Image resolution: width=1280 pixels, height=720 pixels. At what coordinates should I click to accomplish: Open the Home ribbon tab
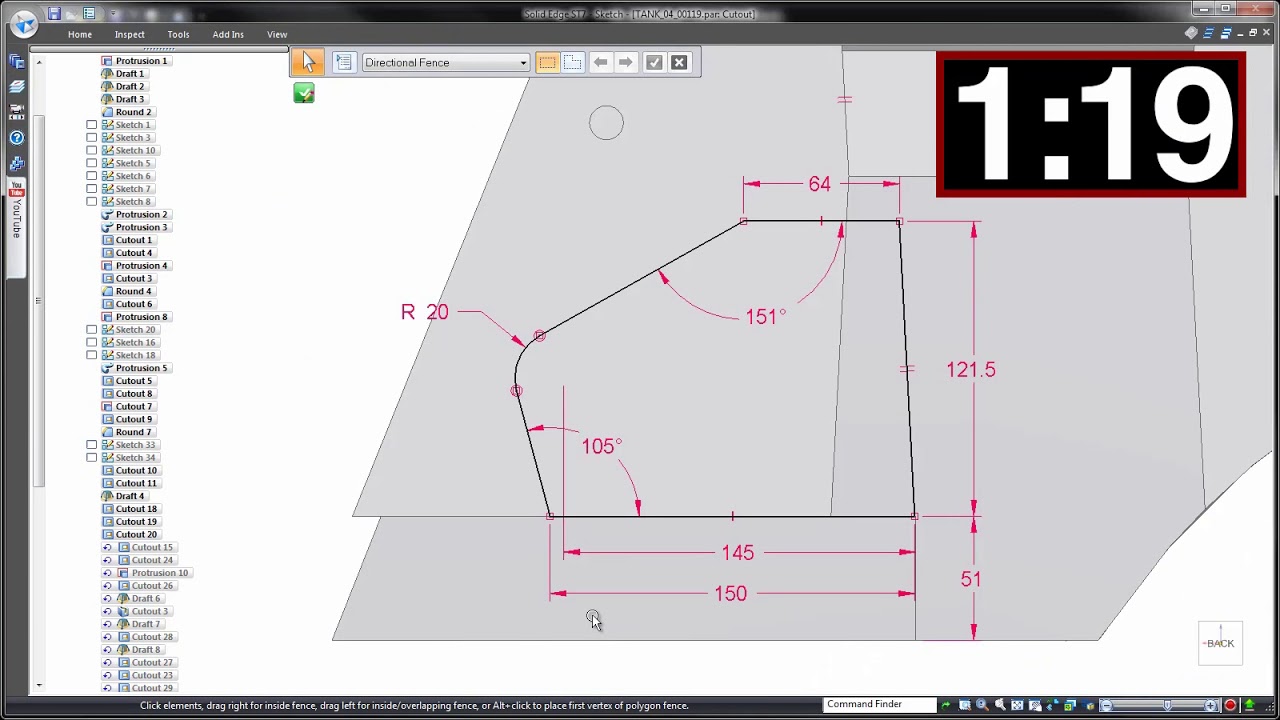pos(80,34)
